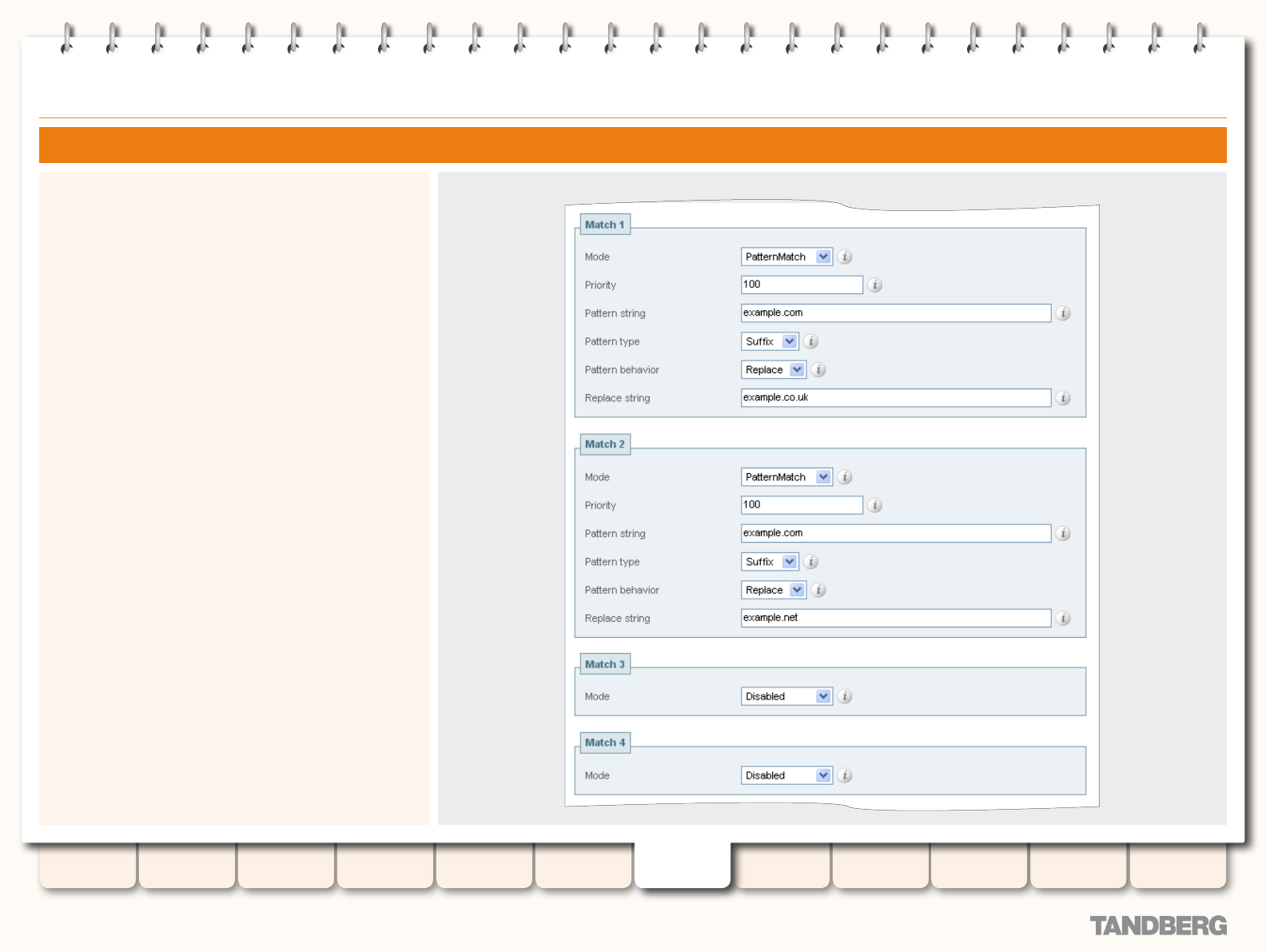View the info icon for Match 4 Mode
Screen dimensions: 1266x952
(845, 775)
